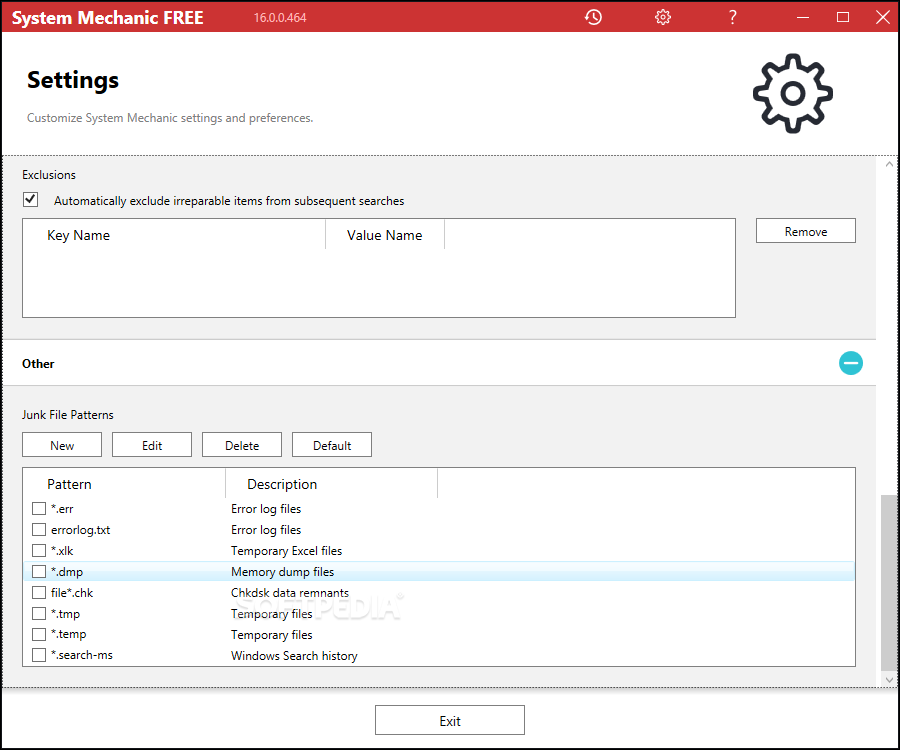Select the 'Memory dump files' description

click(x=282, y=572)
